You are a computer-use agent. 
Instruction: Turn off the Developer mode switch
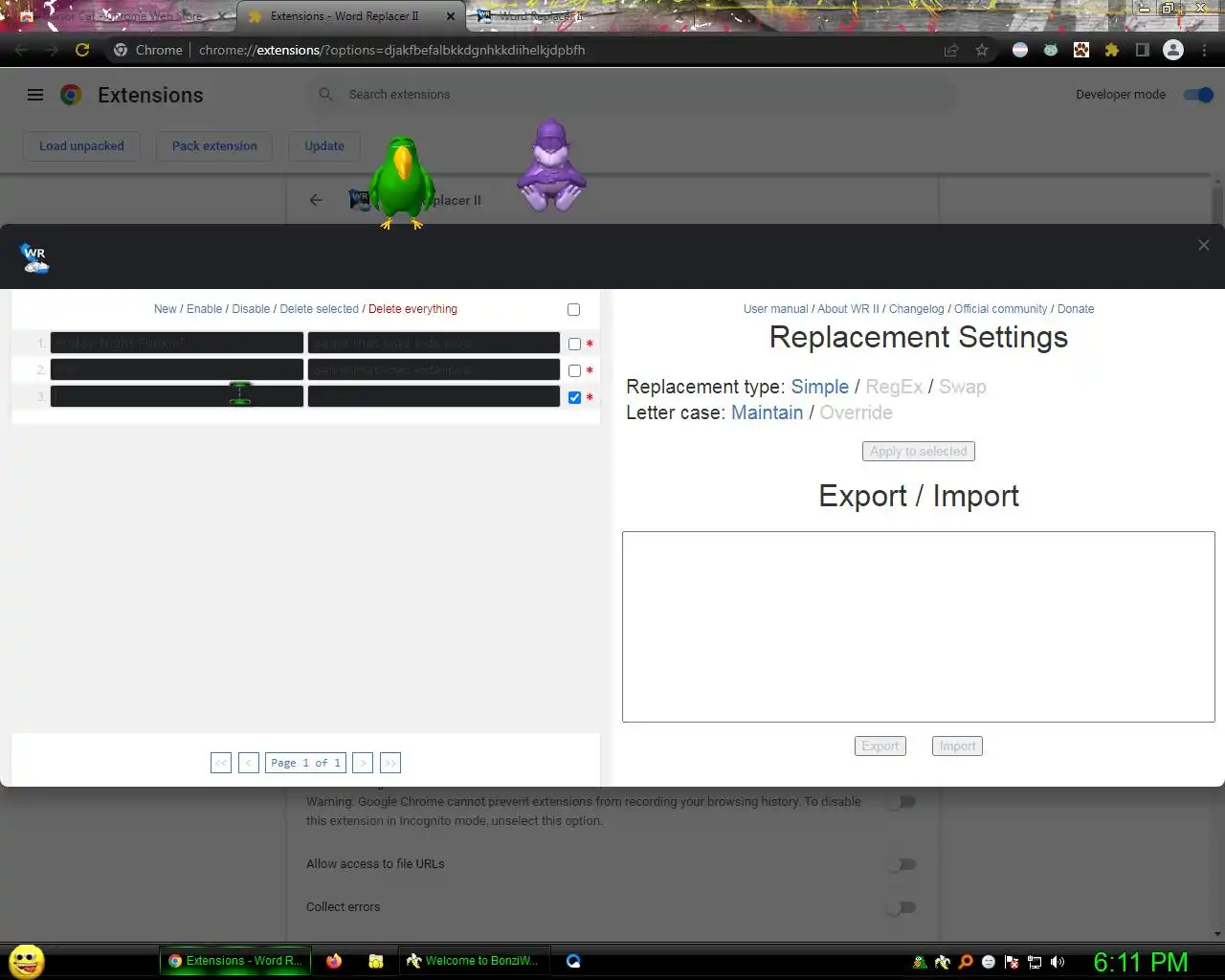pyautogui.click(x=1198, y=94)
